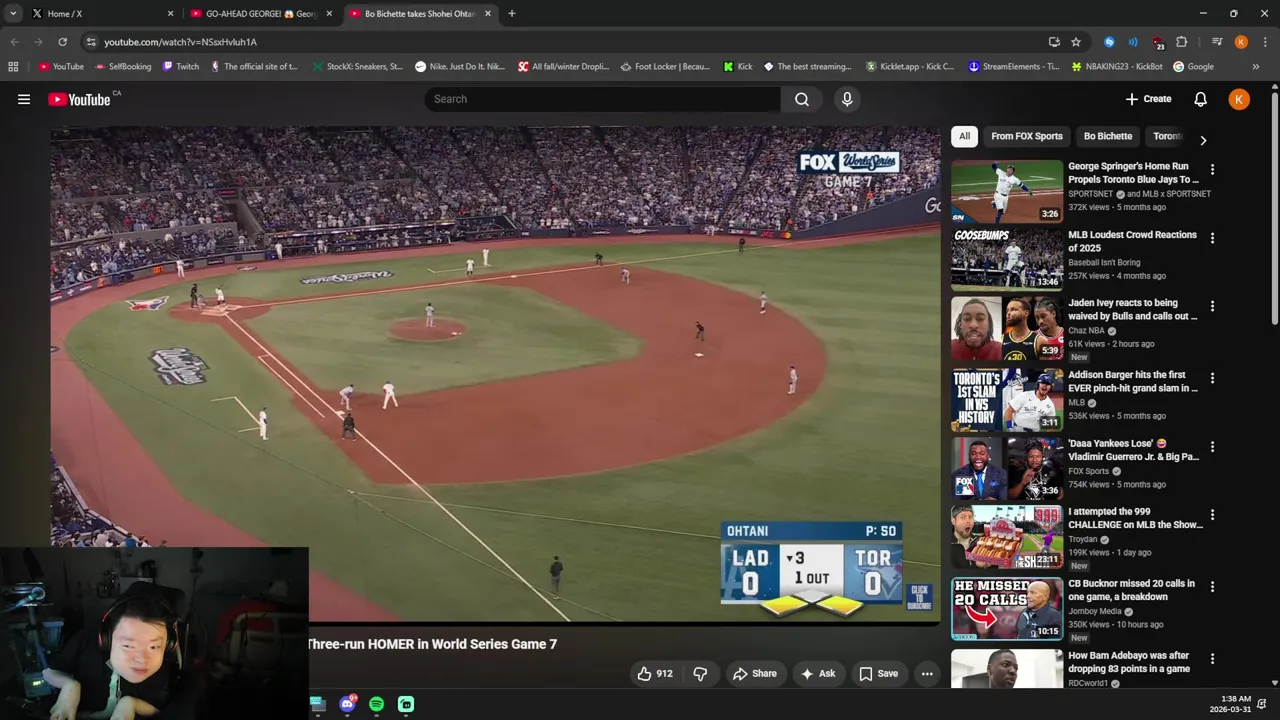Reload the page in Chrome
The width and height of the screenshot is (1280, 720).
pos(62,42)
